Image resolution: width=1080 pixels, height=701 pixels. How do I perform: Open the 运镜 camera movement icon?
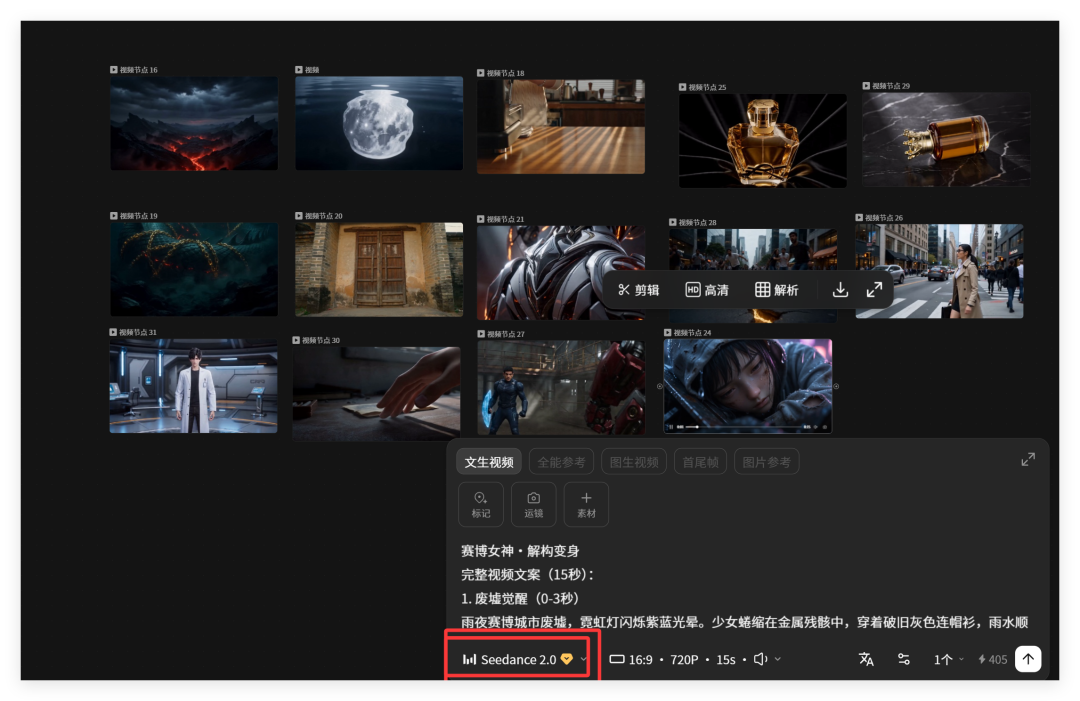[x=533, y=504]
